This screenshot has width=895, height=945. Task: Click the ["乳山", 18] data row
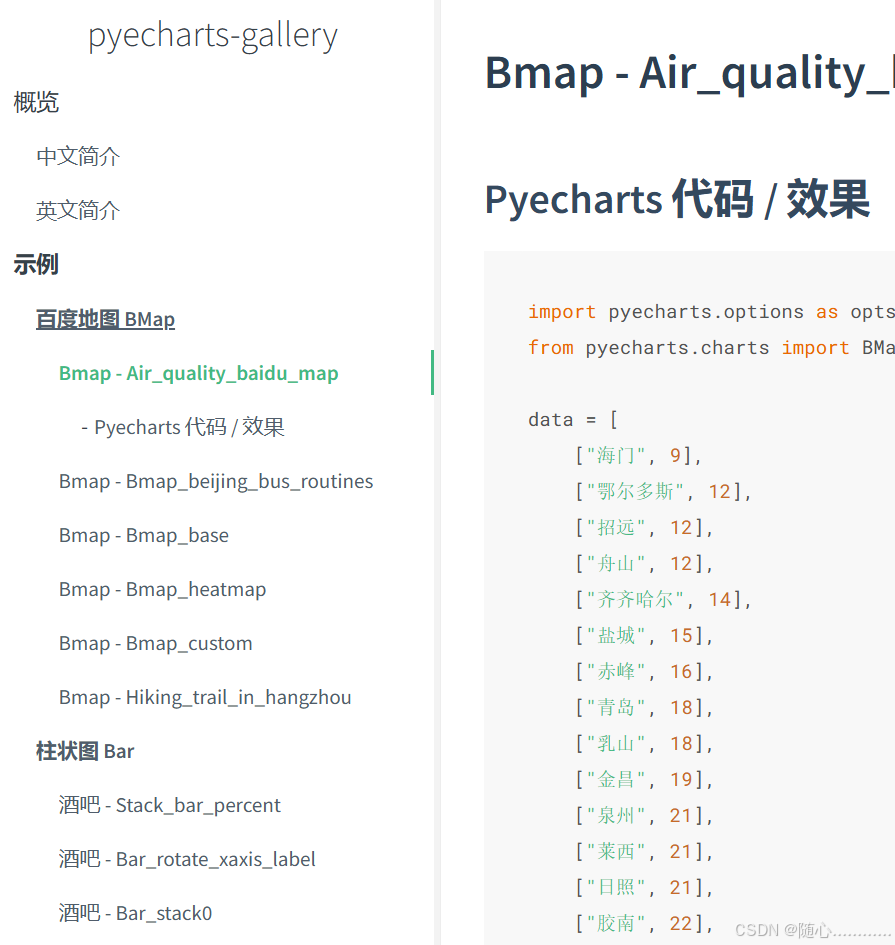[x=644, y=744]
